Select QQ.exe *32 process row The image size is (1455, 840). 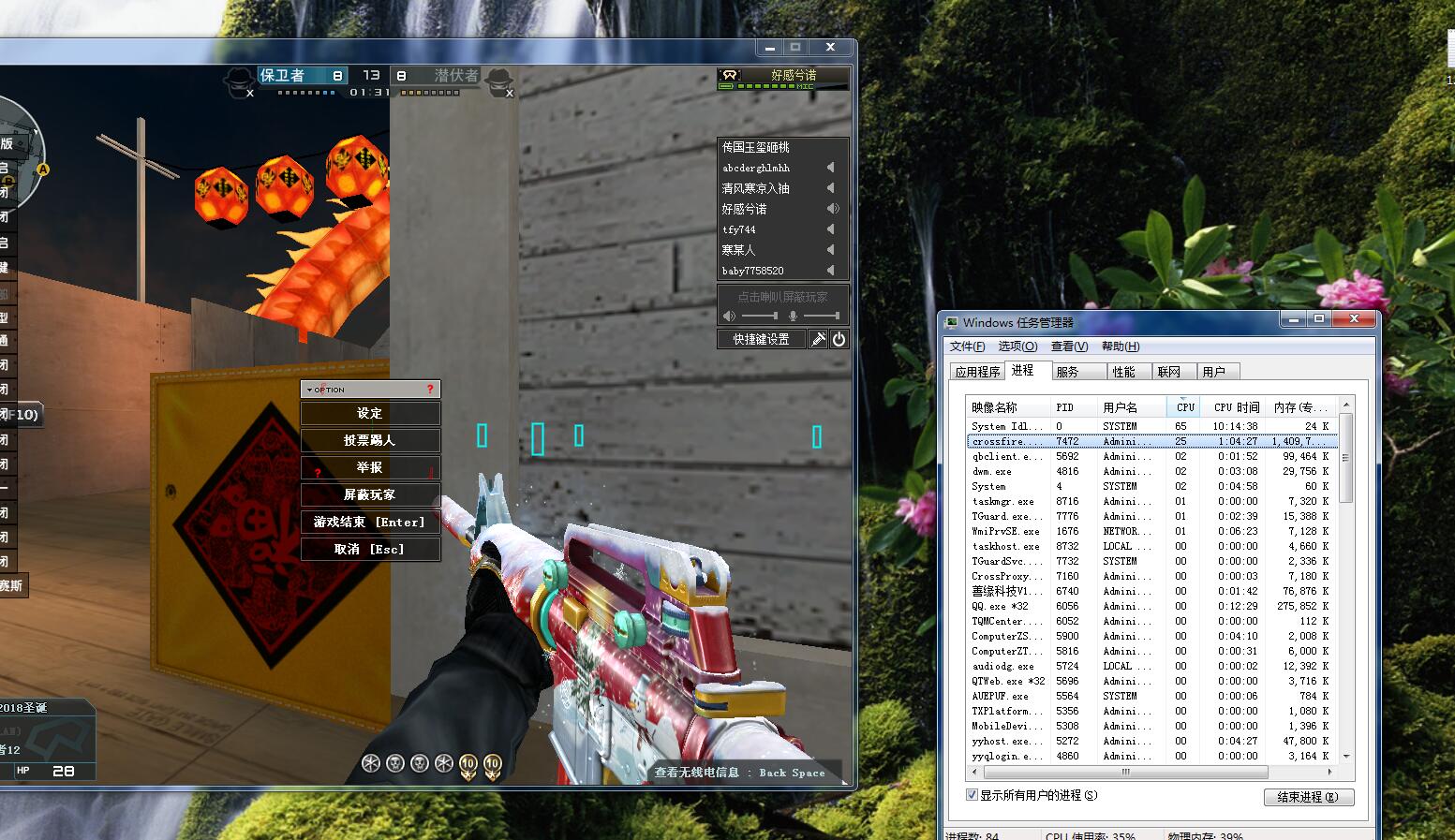(1151, 606)
